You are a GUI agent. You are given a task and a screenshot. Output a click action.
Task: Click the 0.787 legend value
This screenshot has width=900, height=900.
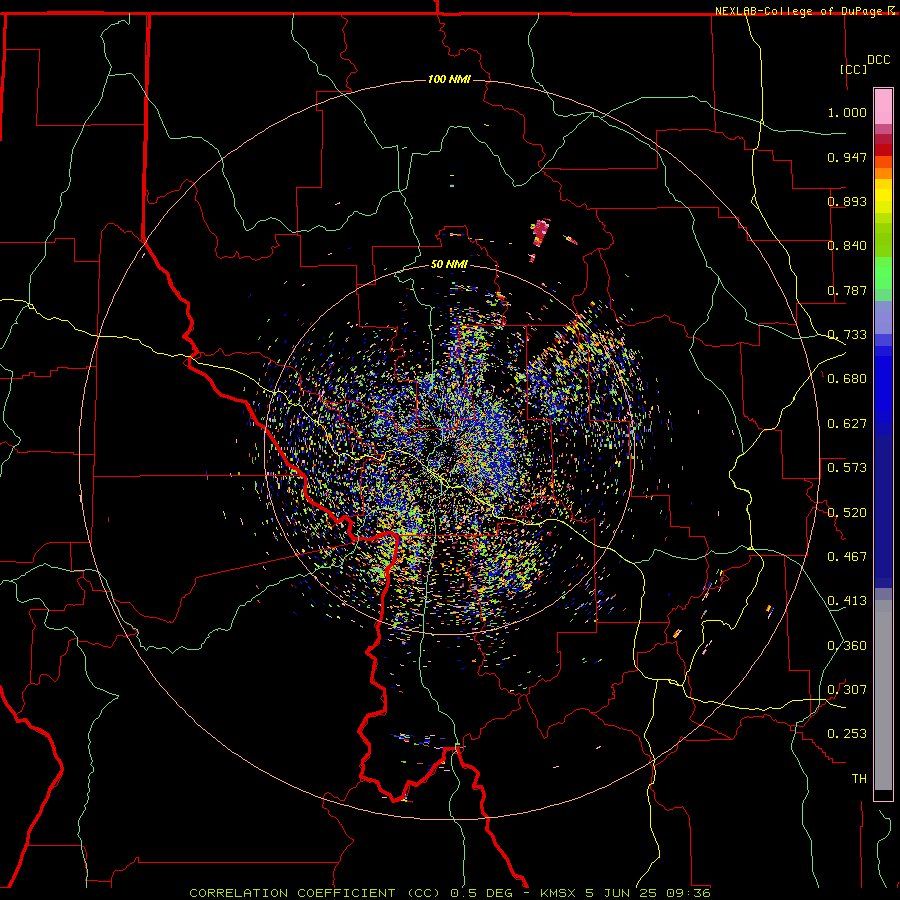coord(847,290)
